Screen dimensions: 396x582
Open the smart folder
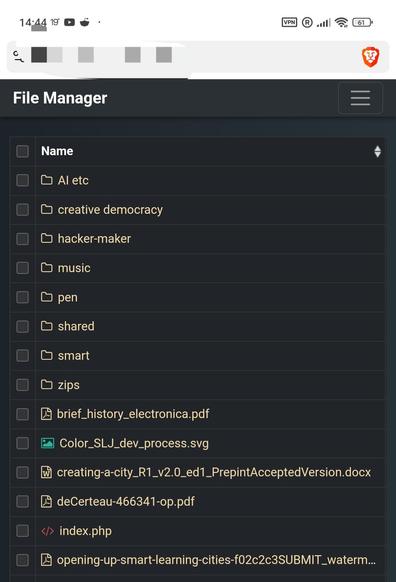[x=73, y=356]
